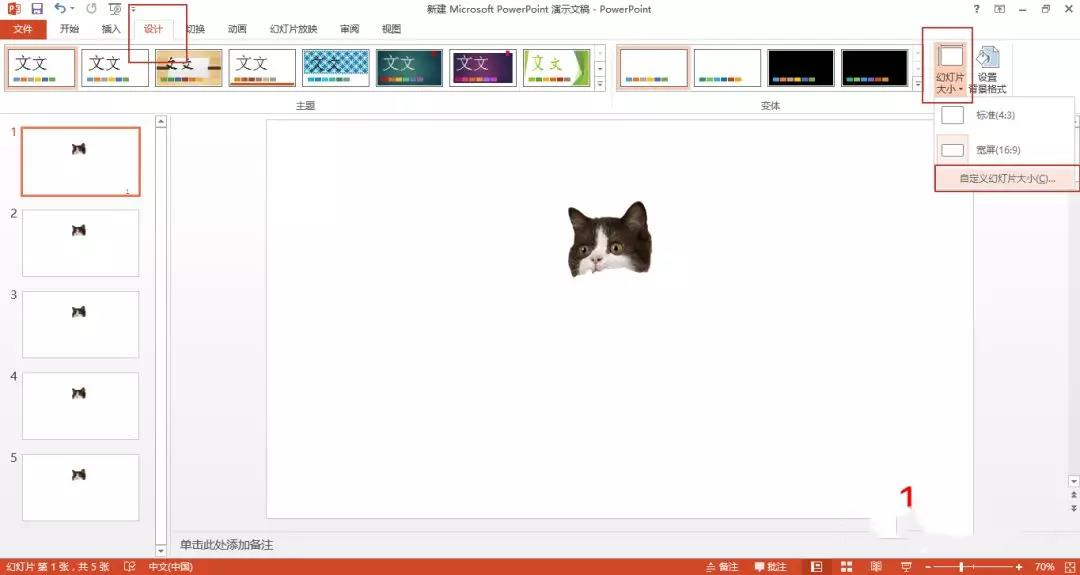Expand the variants gallery more arrow
Viewport: 1080px width, 575px height.
[x=917, y=84]
